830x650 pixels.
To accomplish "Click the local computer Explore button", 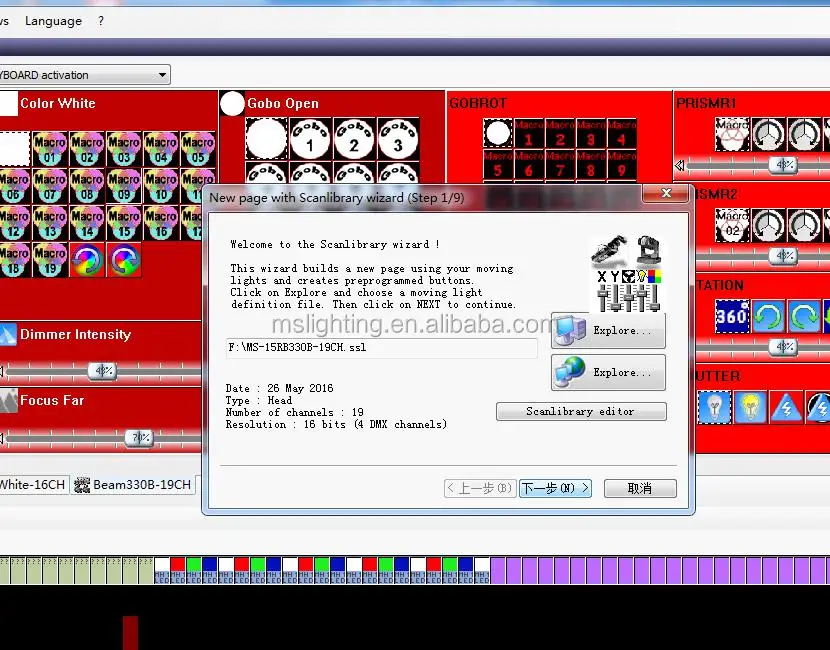I will (x=608, y=330).
